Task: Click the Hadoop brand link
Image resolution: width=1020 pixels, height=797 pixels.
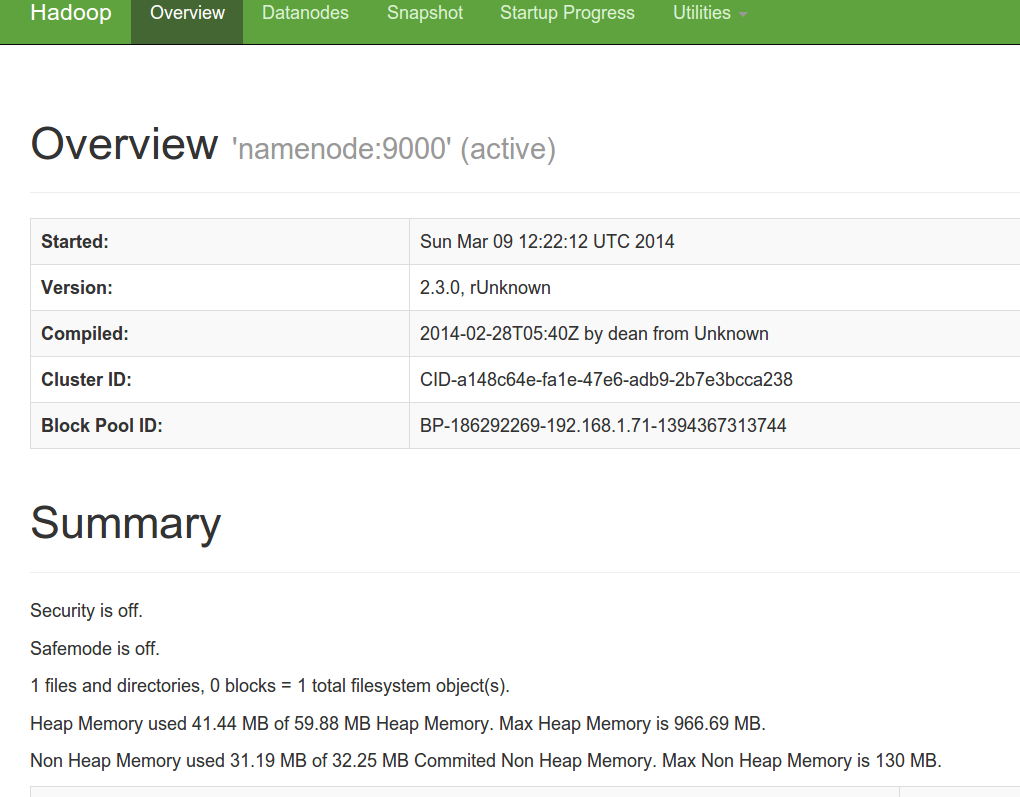Action: click(70, 13)
